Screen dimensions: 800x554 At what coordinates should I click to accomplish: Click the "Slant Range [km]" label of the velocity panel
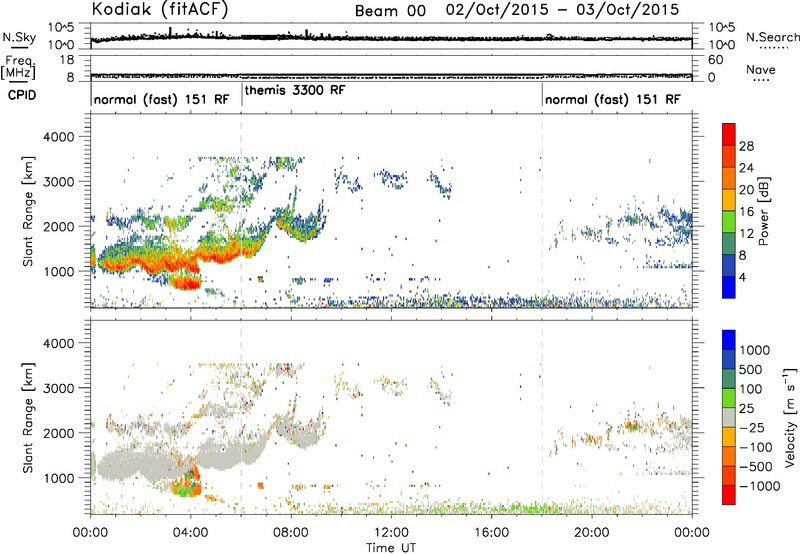28,418
